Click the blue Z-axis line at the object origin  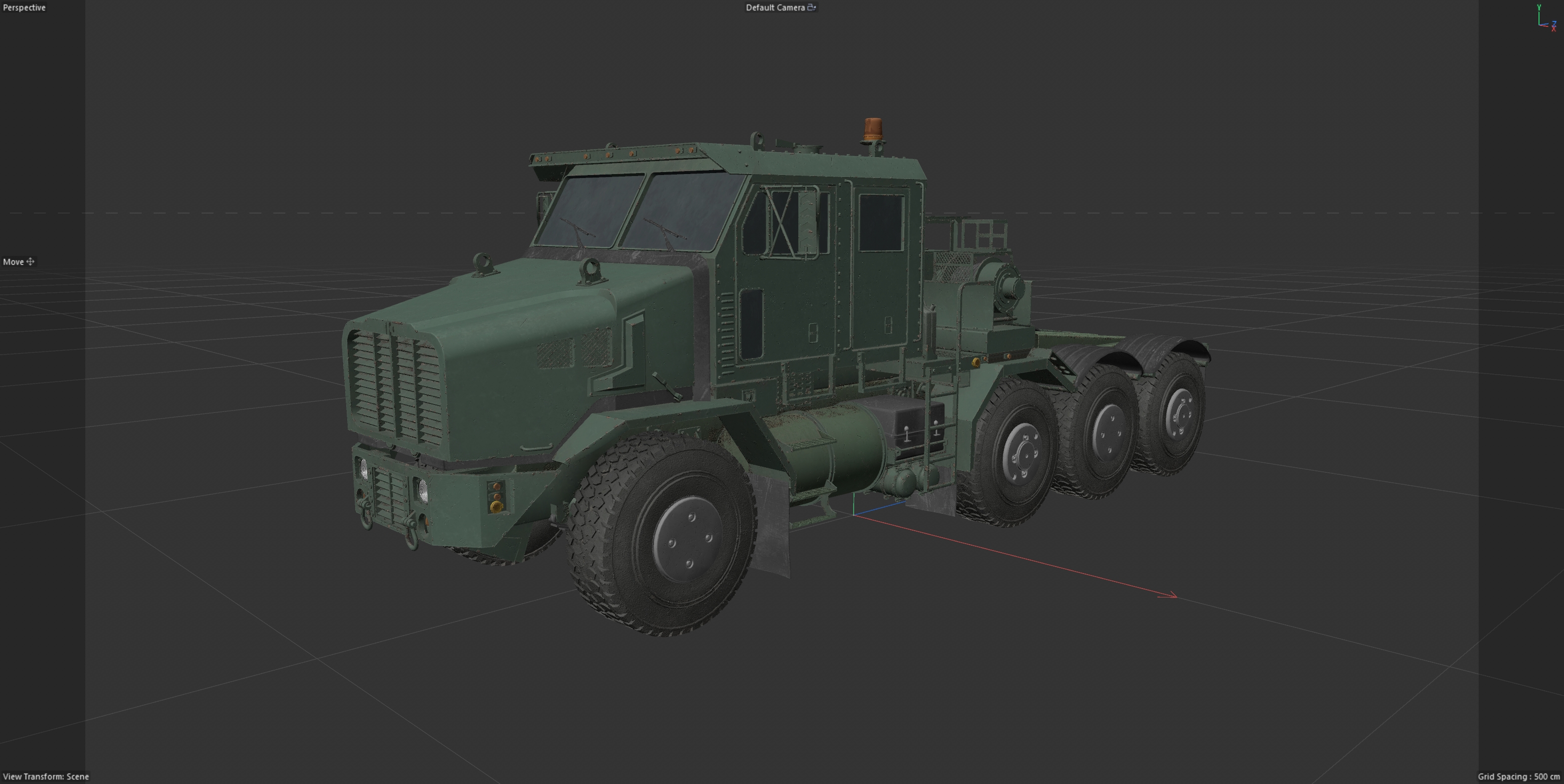coord(881,508)
